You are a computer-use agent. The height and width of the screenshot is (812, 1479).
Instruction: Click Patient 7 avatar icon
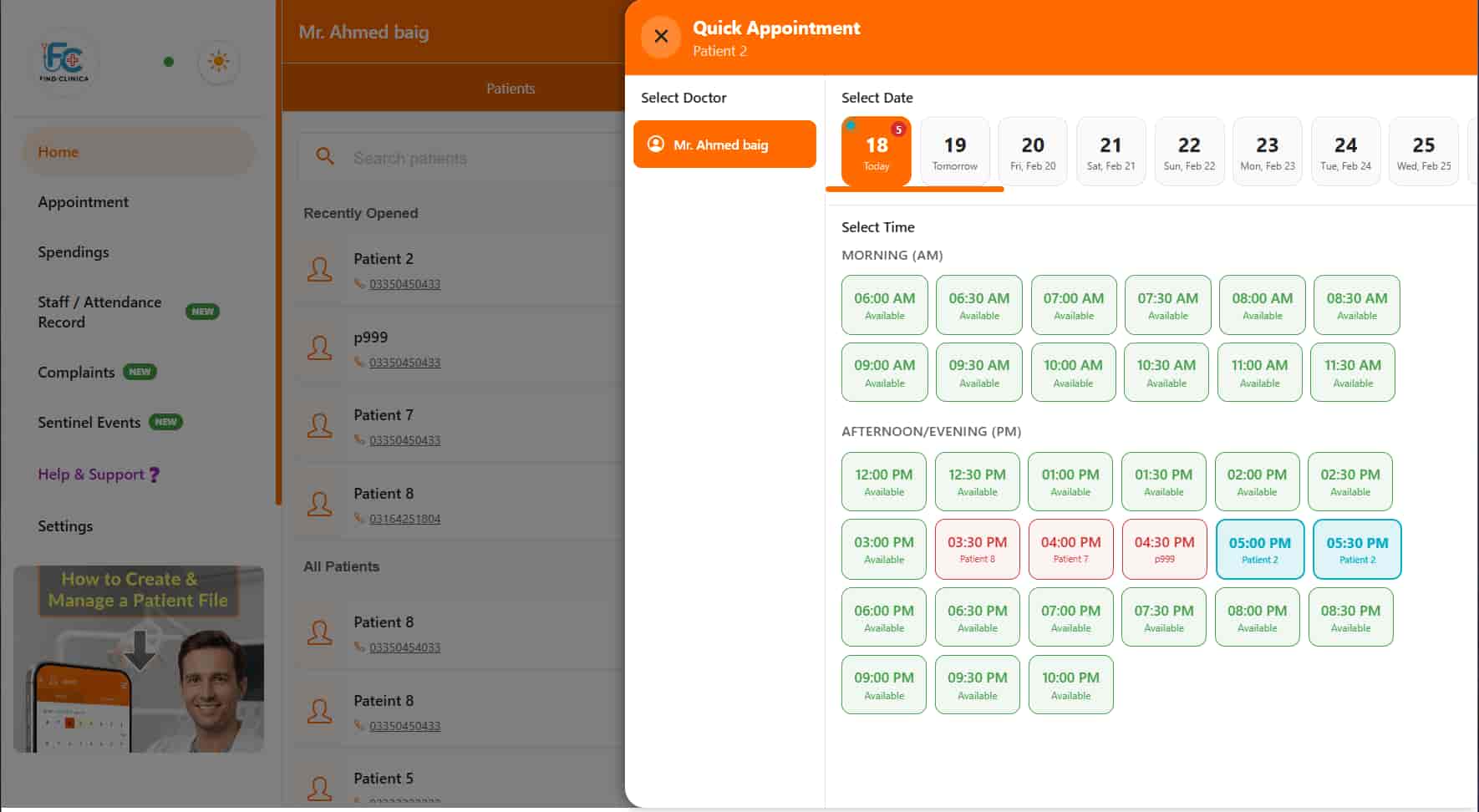click(319, 425)
